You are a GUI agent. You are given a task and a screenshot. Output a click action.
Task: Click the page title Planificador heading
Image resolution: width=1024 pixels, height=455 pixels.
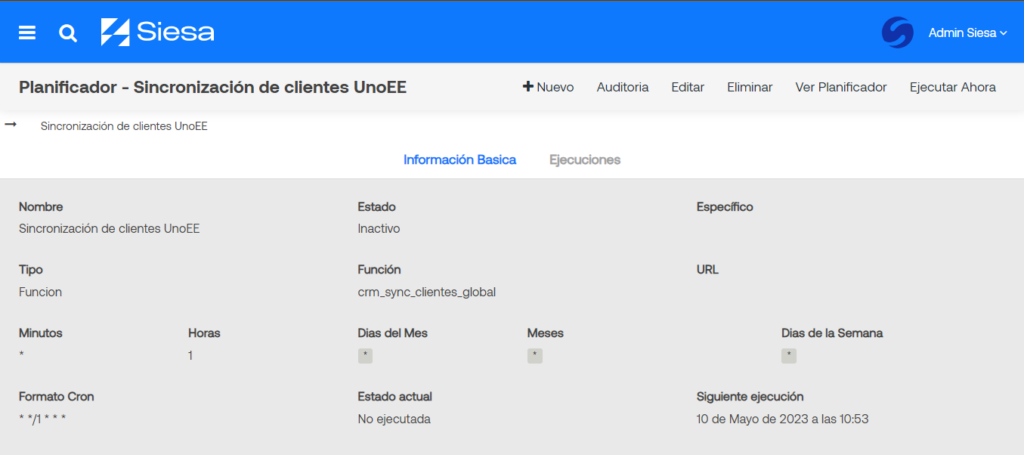(212, 87)
